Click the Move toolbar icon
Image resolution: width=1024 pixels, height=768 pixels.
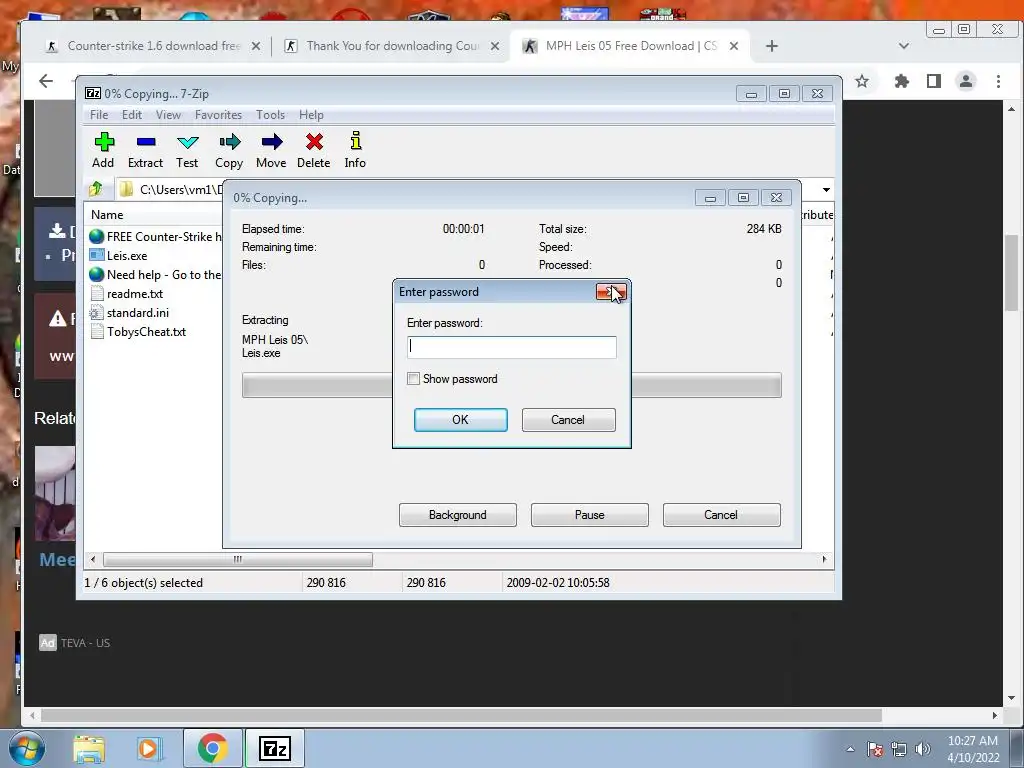(272, 142)
